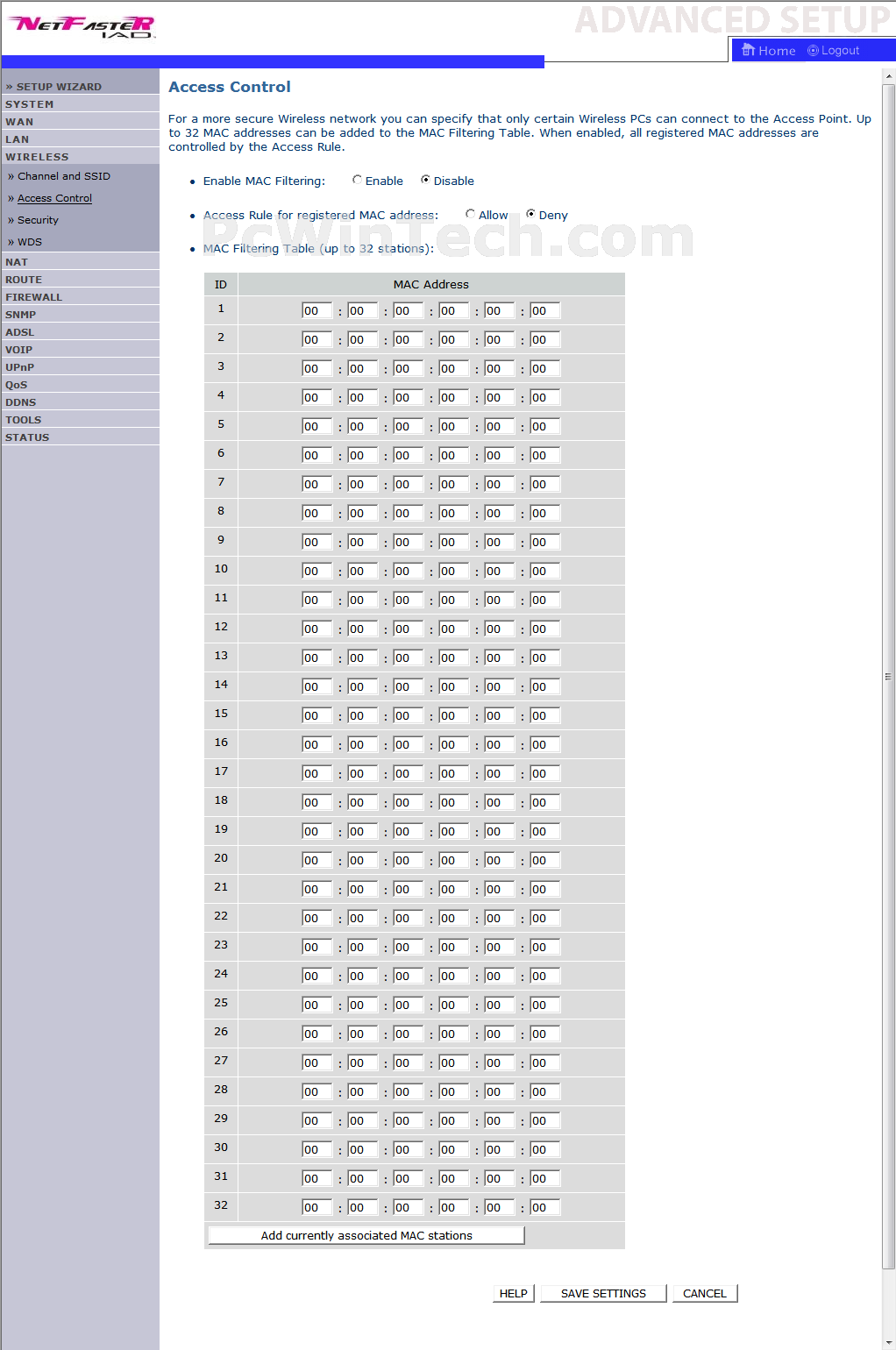Click Add currently associated MAC stations

pos(366,1235)
